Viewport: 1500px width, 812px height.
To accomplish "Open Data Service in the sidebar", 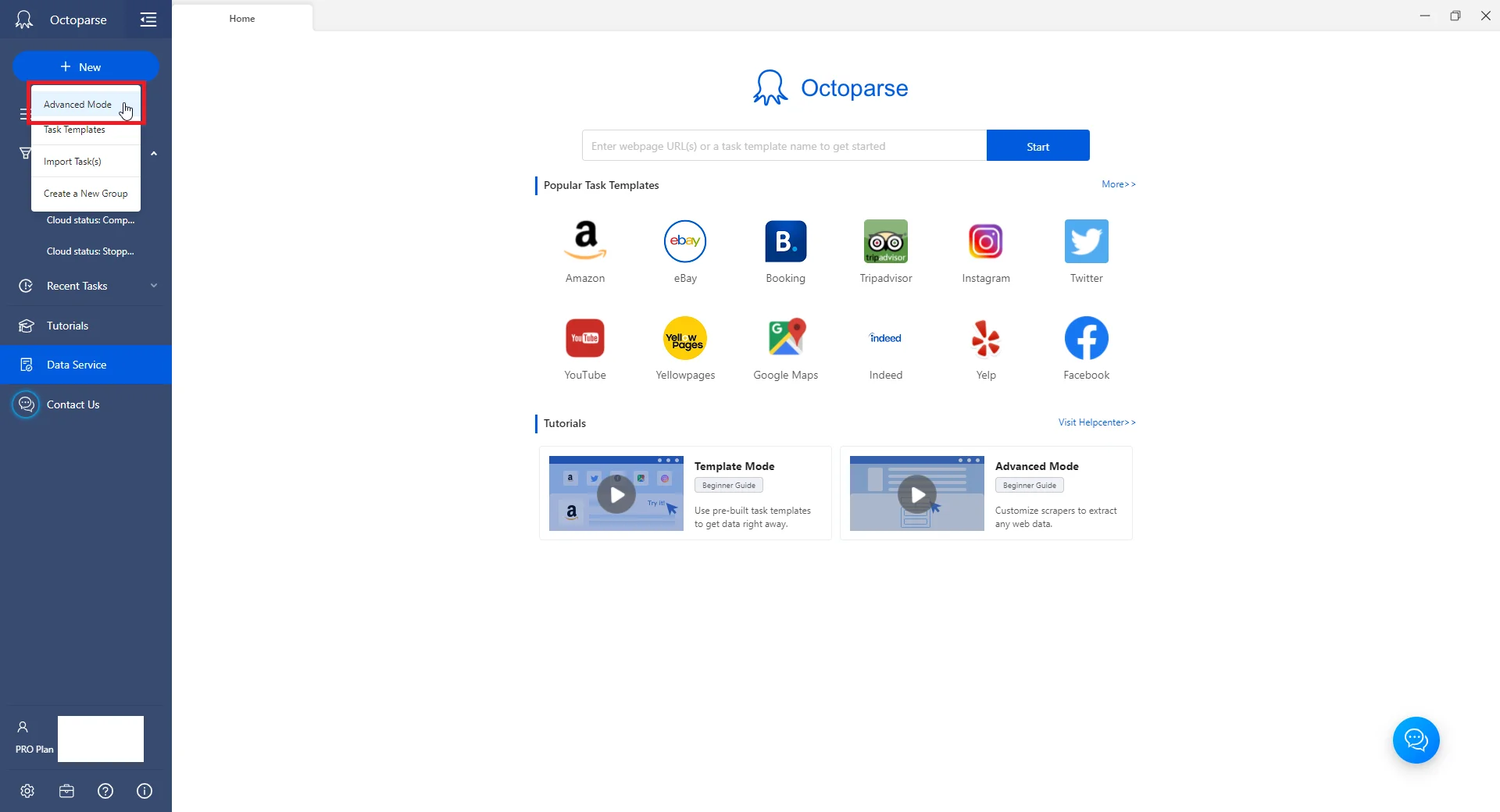I will [x=86, y=365].
